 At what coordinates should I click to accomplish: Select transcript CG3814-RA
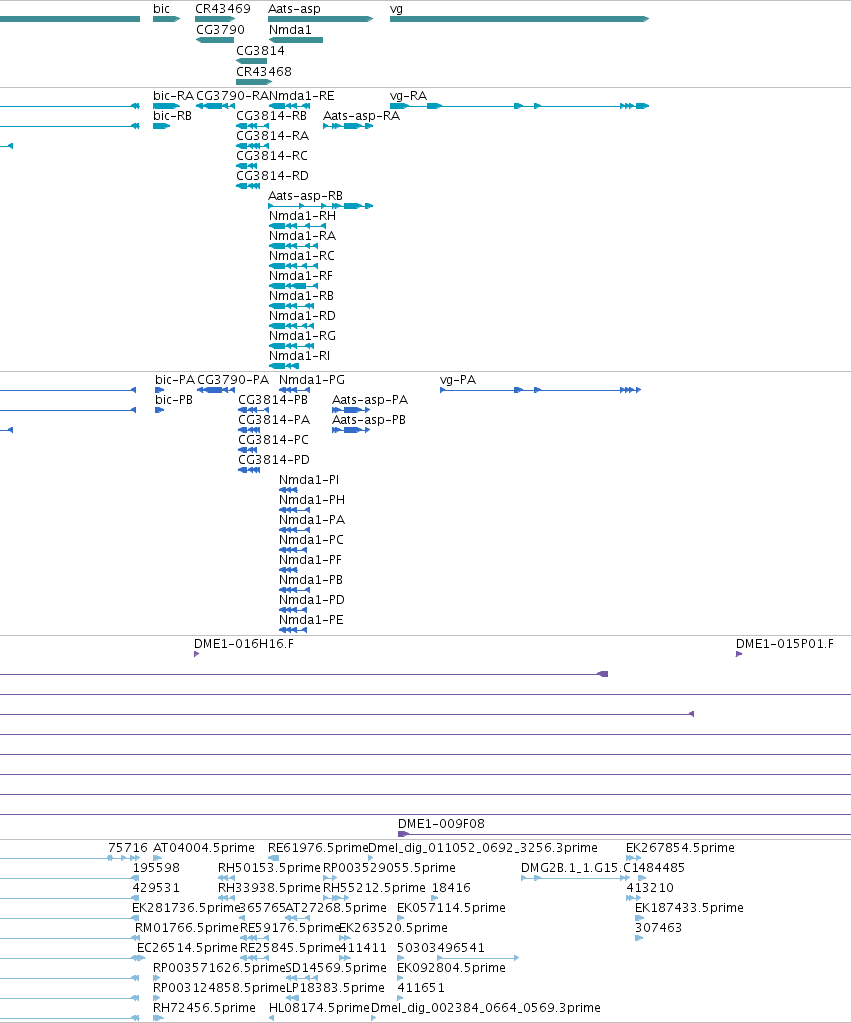(x=253, y=146)
